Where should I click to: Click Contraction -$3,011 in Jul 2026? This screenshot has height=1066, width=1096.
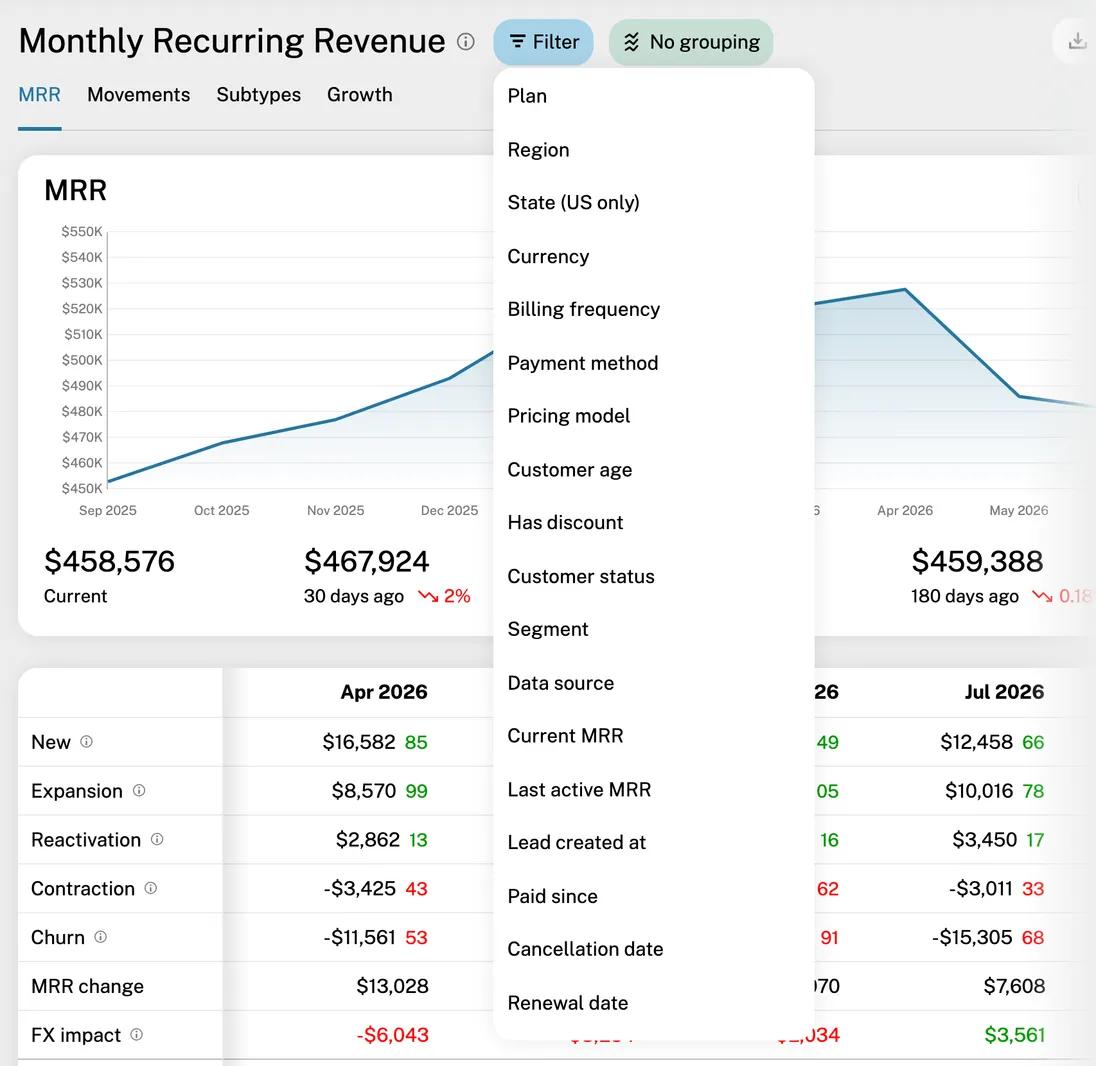pyautogui.click(x=981, y=888)
